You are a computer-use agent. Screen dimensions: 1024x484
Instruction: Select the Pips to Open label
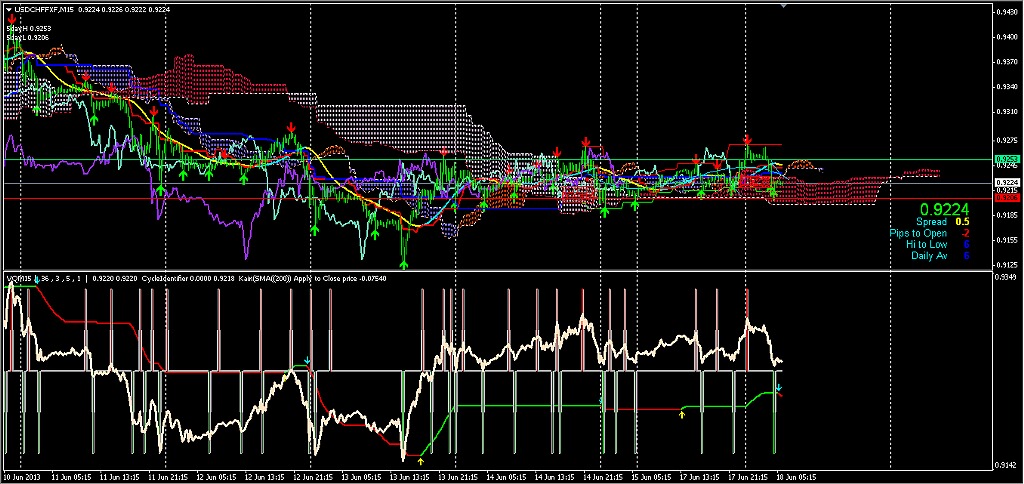(918, 233)
